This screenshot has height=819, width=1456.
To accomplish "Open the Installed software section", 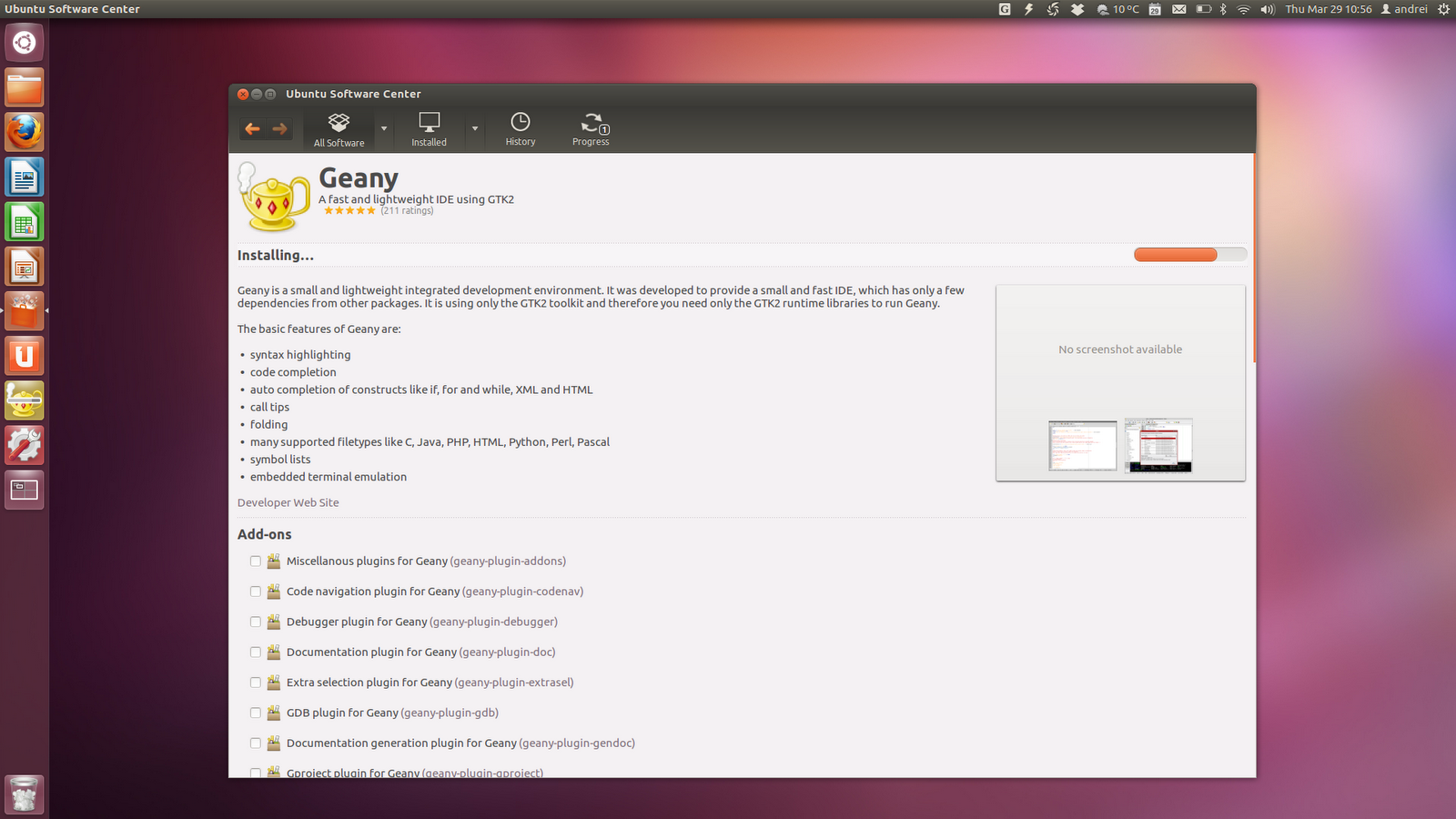I will click(x=429, y=130).
